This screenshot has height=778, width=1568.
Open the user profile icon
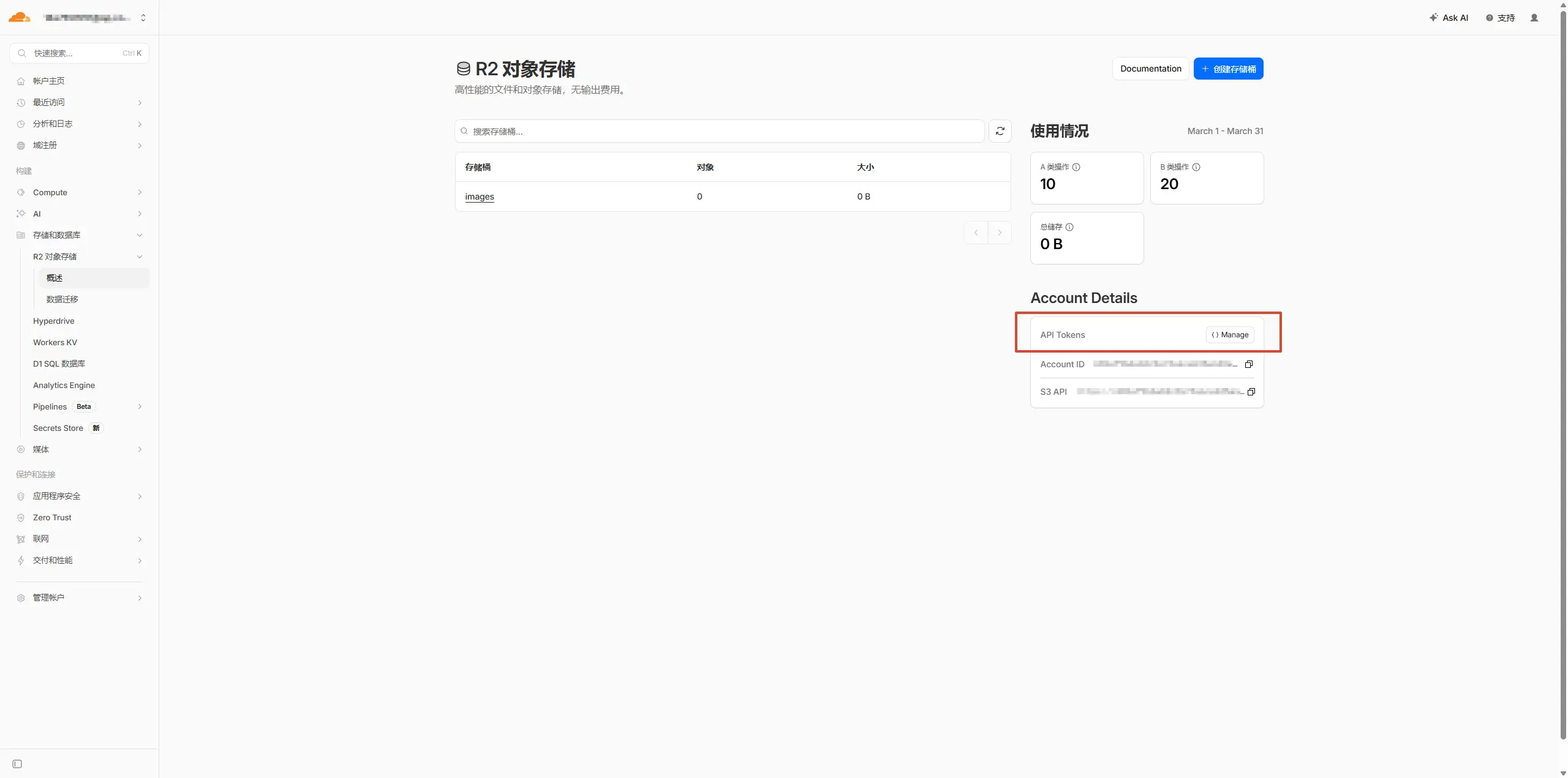coord(1534,18)
